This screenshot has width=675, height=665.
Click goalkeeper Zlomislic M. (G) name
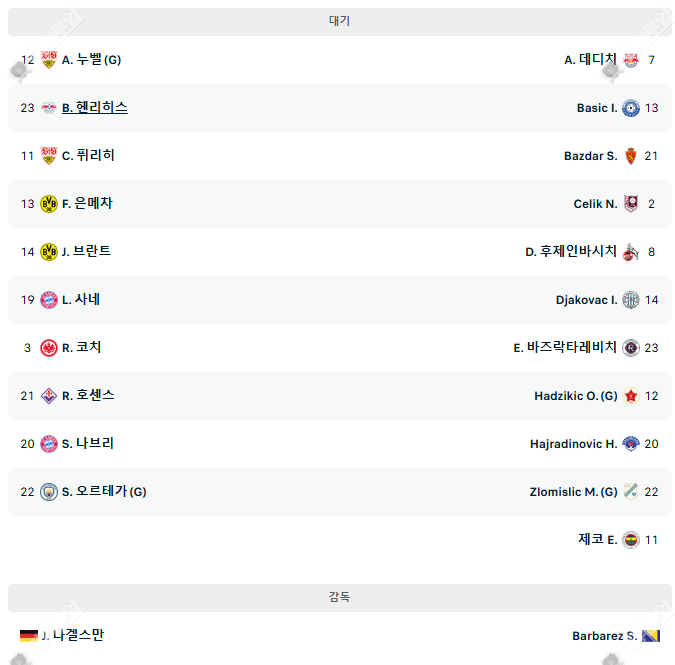[x=573, y=492]
